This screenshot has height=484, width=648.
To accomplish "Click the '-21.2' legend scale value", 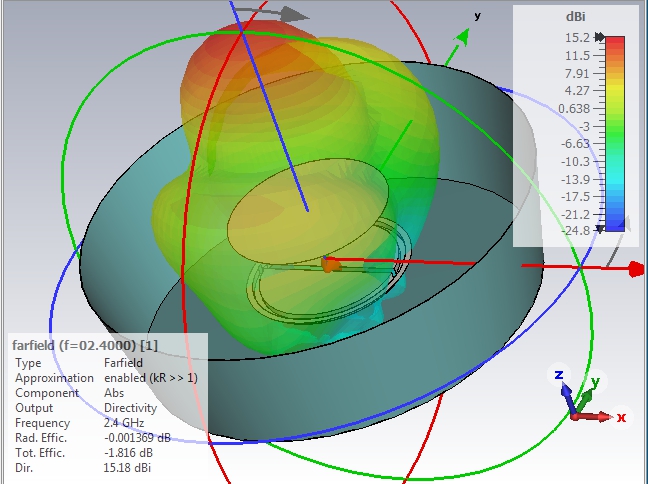I will point(575,214).
